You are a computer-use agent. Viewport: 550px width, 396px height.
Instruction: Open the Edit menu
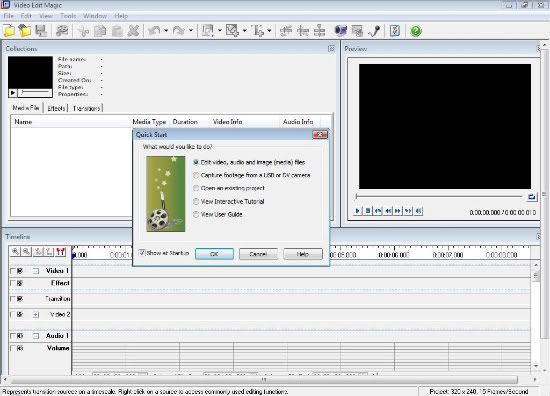point(26,16)
